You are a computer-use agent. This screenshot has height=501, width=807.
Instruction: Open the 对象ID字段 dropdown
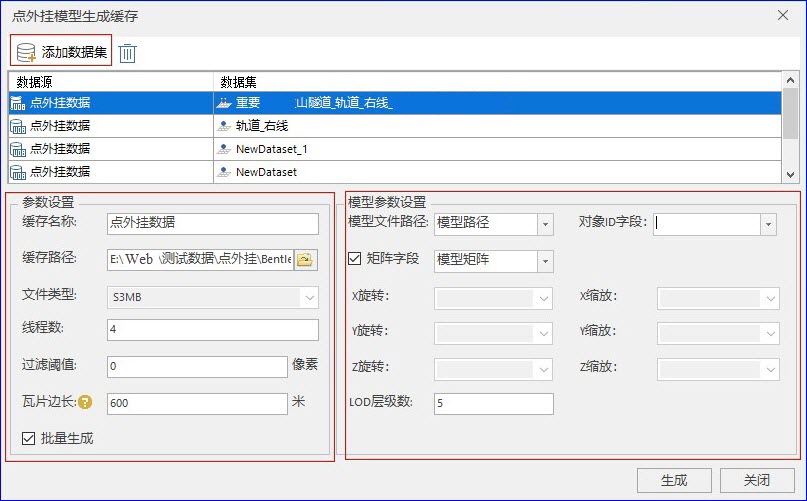pos(768,224)
